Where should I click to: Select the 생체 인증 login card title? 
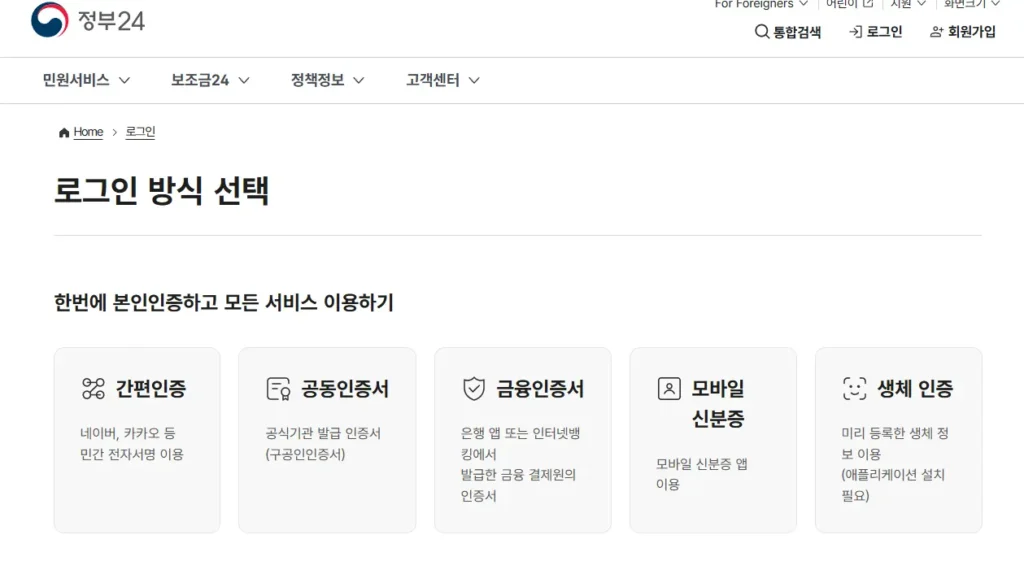[x=915, y=389]
